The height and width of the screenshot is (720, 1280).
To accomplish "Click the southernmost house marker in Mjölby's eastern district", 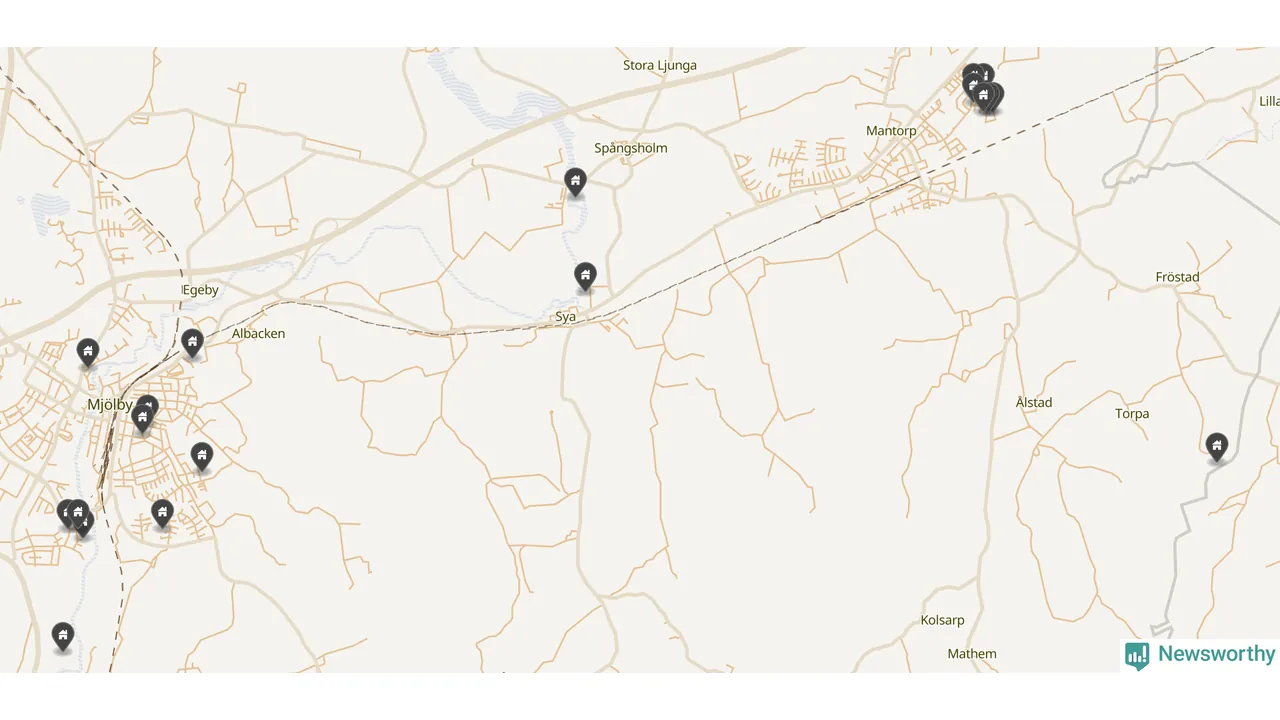I will [x=162, y=515].
